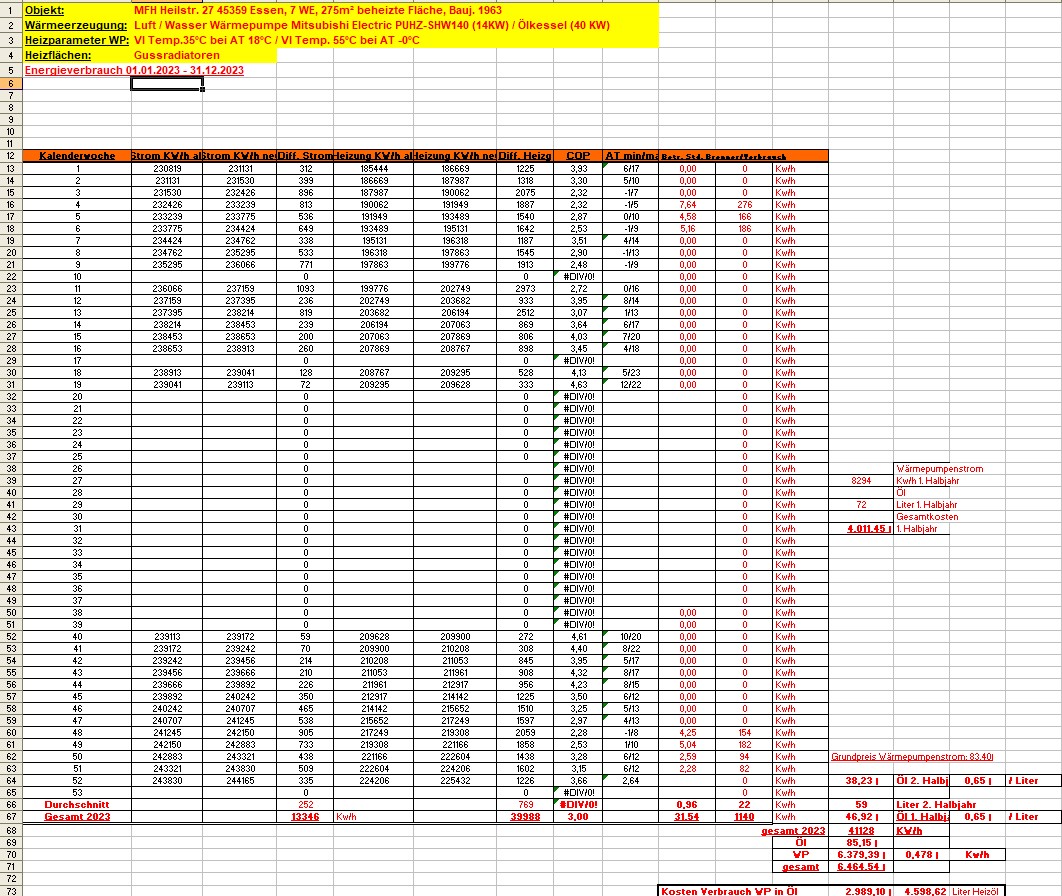Click the total Heizung value 39988
The height and width of the screenshot is (896, 1062).
coord(524,816)
